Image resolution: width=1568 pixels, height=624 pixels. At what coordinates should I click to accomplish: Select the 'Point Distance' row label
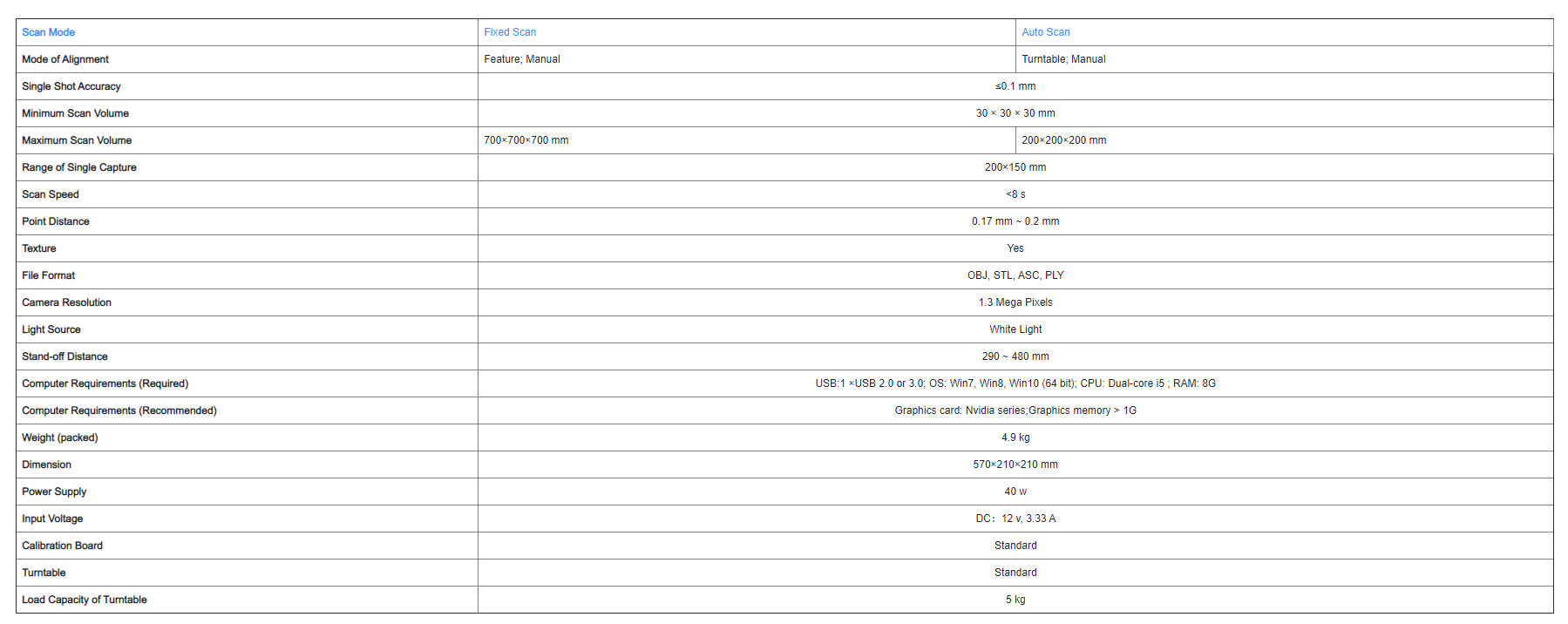tap(56, 221)
